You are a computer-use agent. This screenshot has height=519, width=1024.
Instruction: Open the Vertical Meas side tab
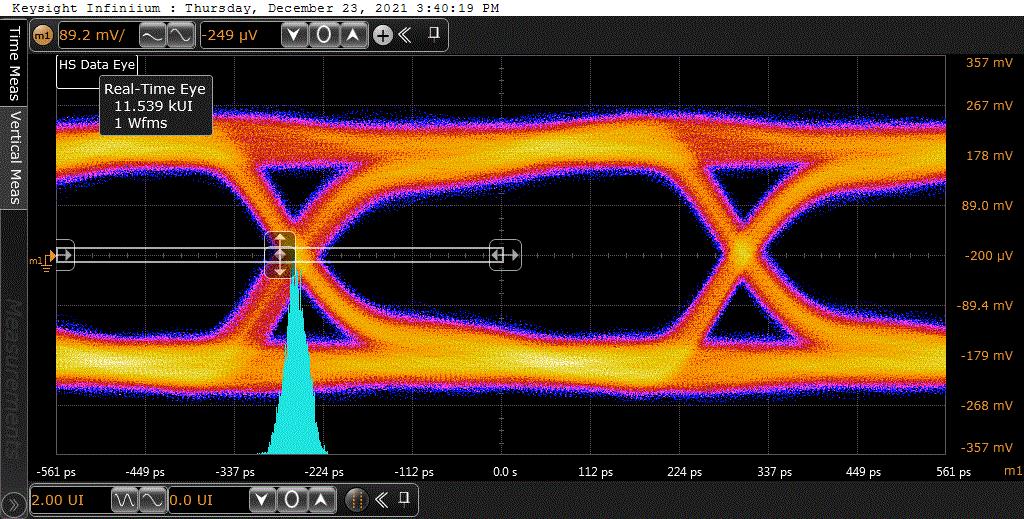pyautogui.click(x=14, y=157)
